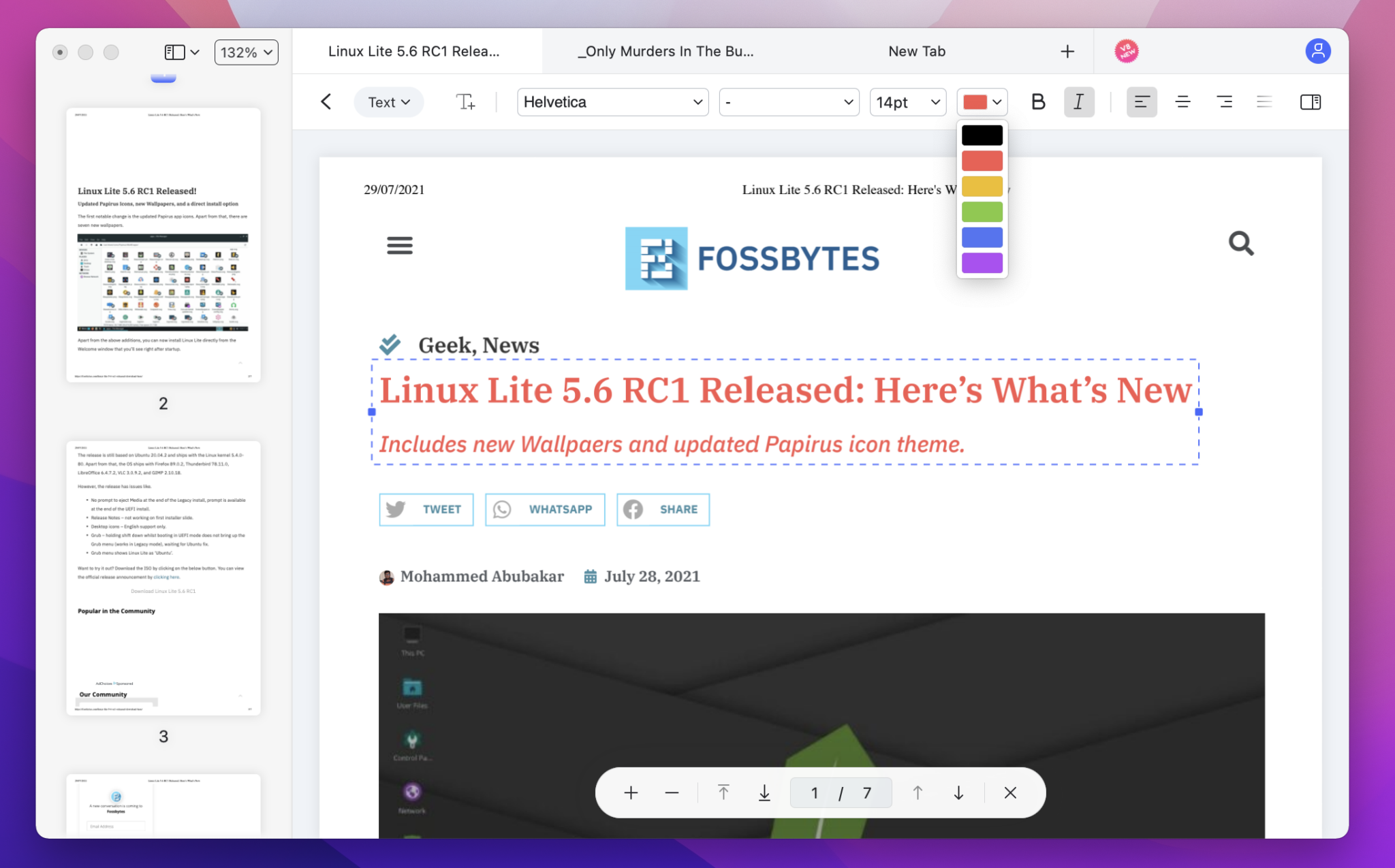Click the WHATSAPP share button
The height and width of the screenshot is (868, 1395).
(545, 509)
